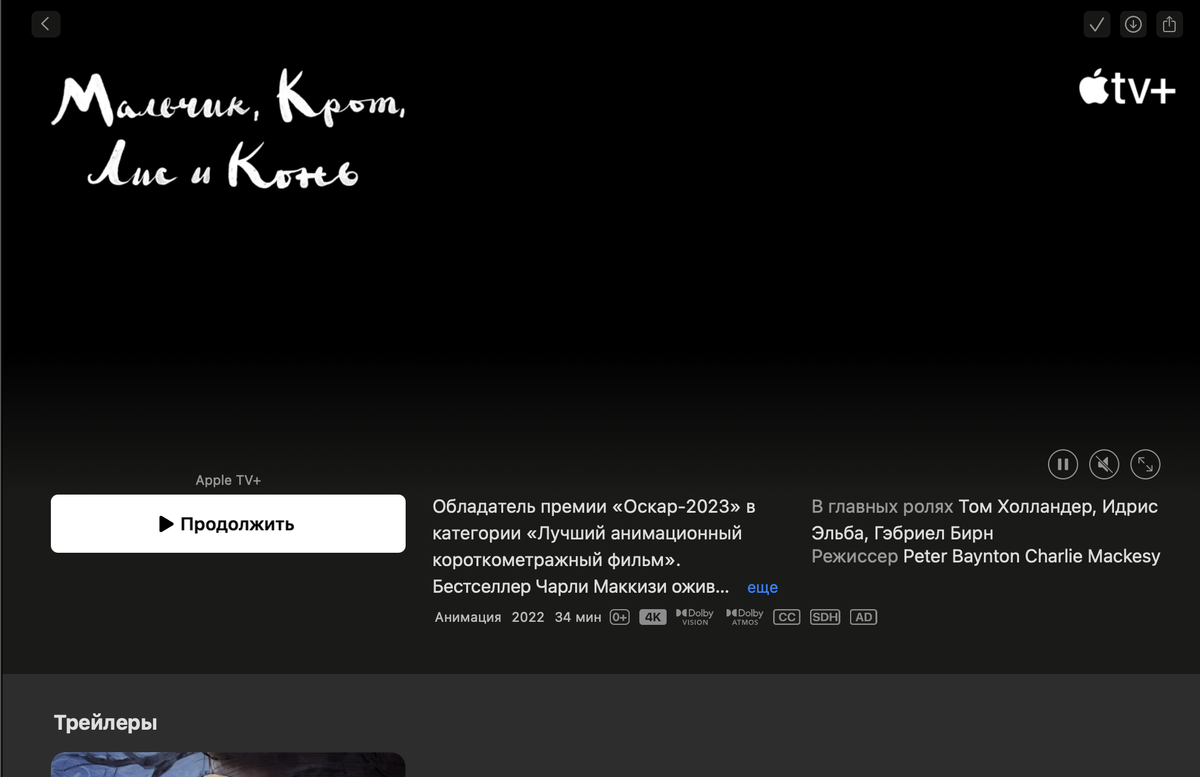This screenshot has width=1200, height=777.
Task: Open actor Идрис Эльба
Action: click(985, 520)
